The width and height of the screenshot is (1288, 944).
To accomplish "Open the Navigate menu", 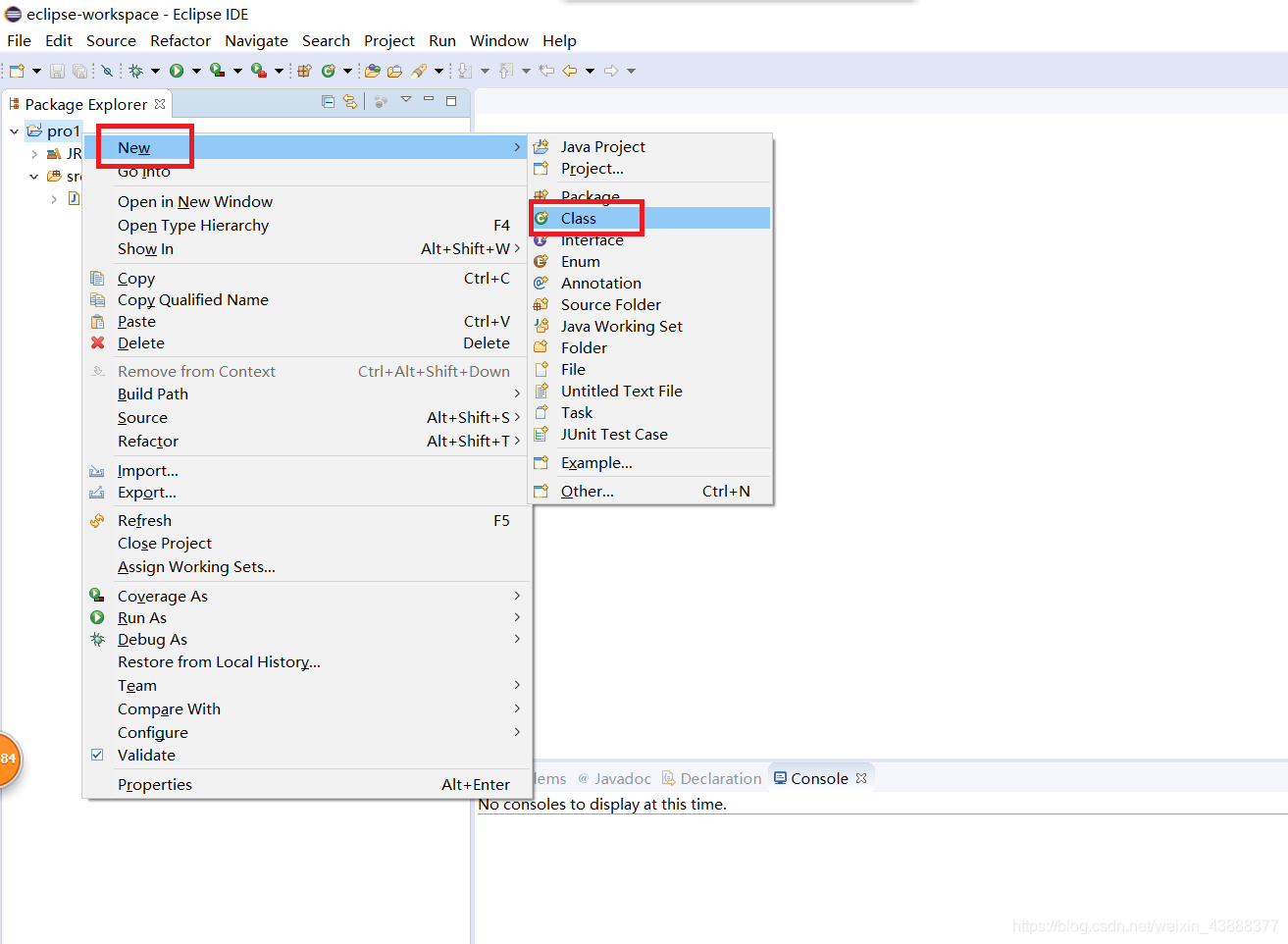I will pyautogui.click(x=256, y=40).
